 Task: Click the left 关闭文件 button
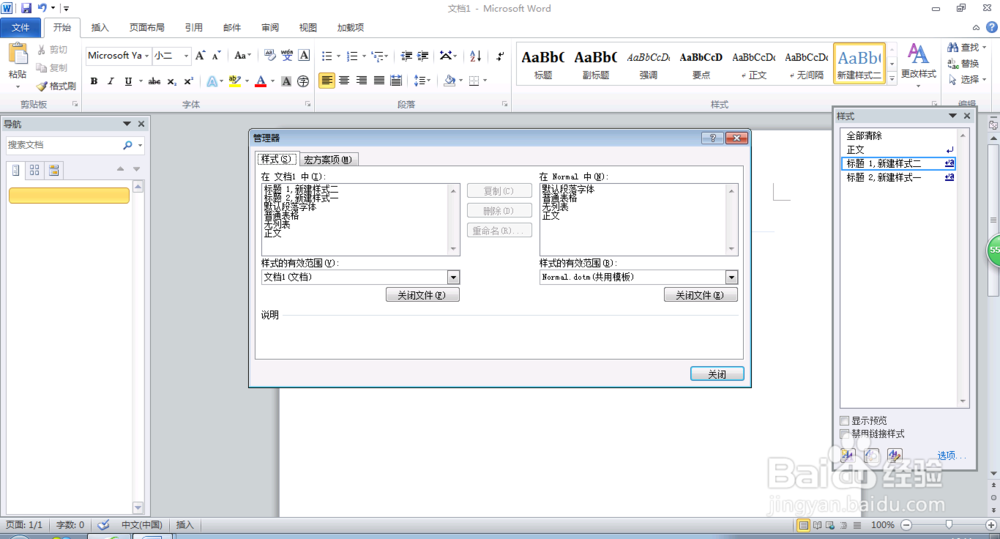pyautogui.click(x=422, y=295)
